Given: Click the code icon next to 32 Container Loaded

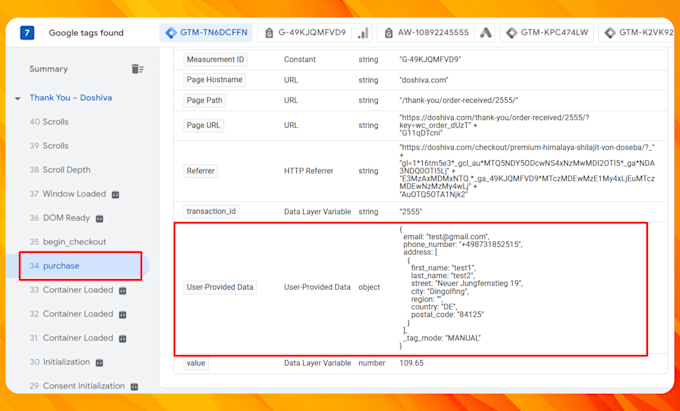Looking at the screenshot, I should (123, 315).
